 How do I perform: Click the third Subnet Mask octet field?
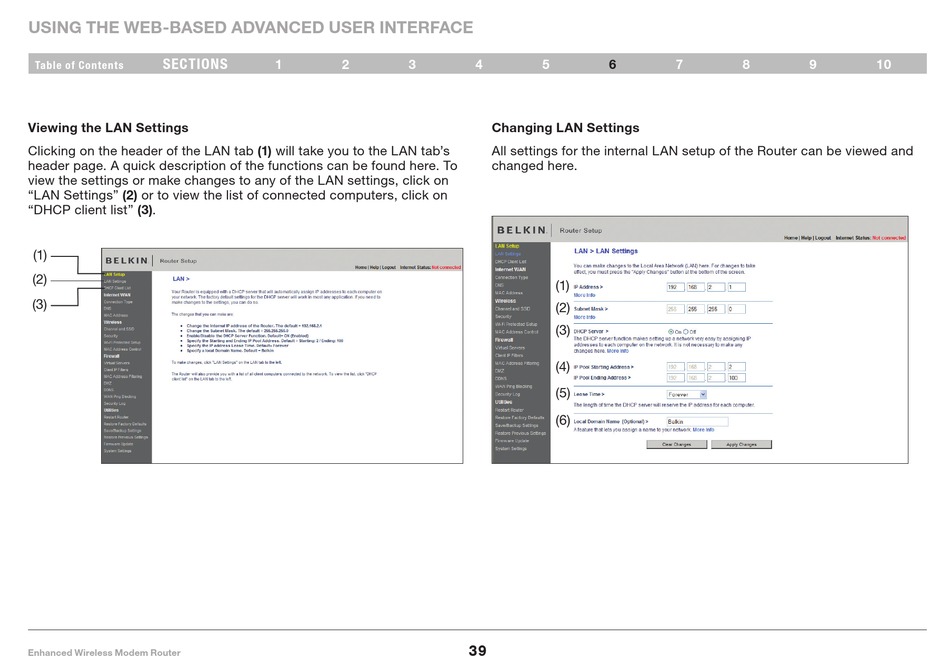click(716, 309)
